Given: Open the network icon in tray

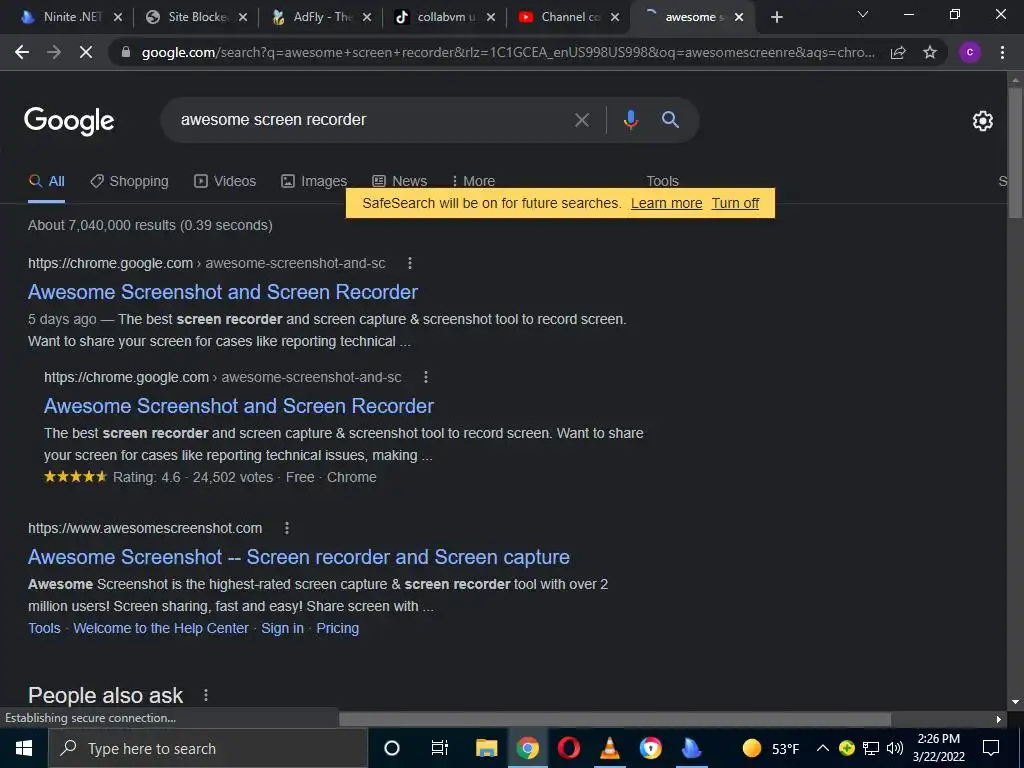Looking at the screenshot, I should pos(871,748).
